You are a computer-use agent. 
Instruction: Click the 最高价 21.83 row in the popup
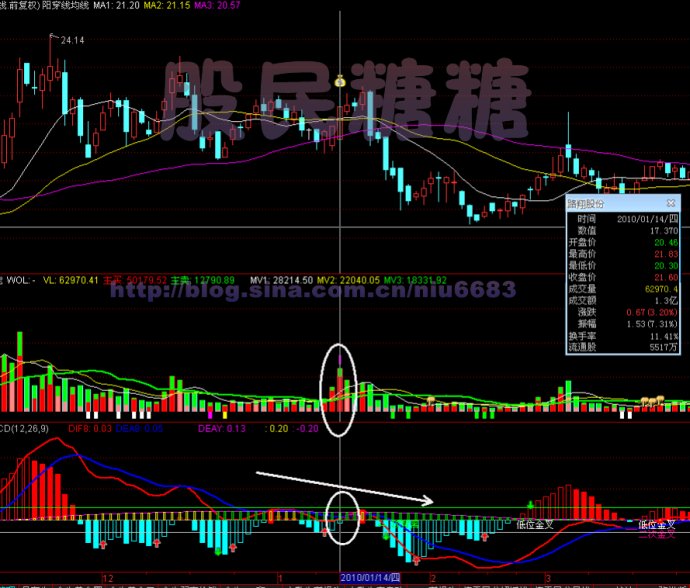623,254
